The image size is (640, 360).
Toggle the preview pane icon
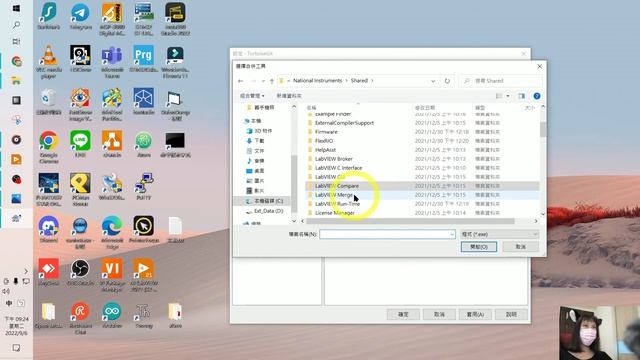pos(521,96)
